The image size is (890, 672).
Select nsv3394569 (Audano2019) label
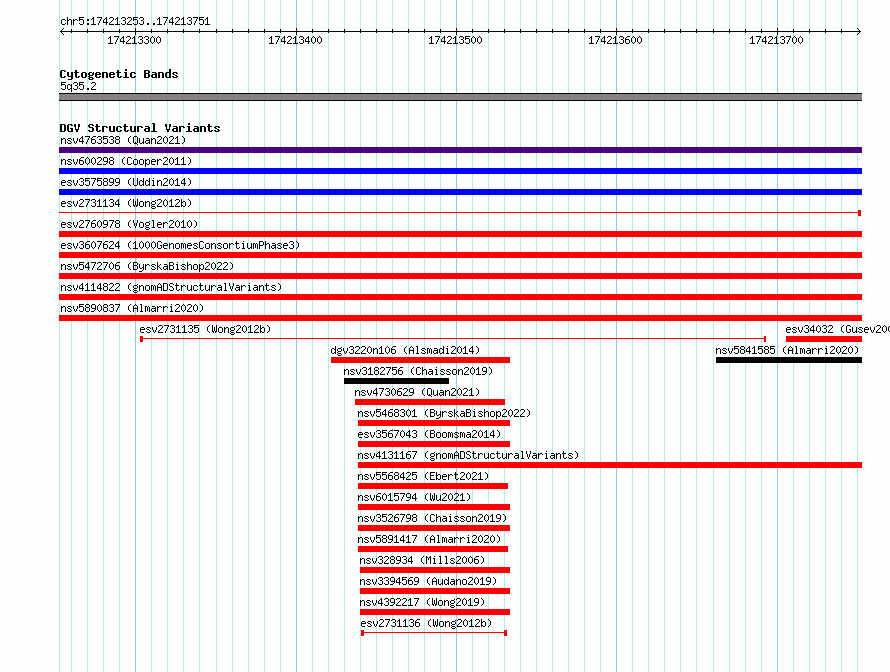point(428,581)
